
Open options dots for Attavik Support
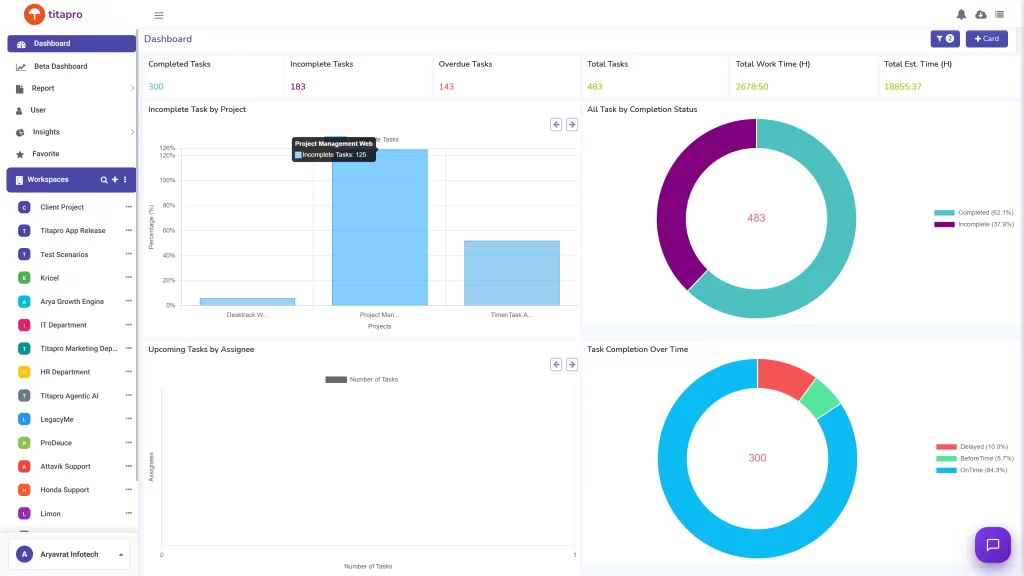(x=129, y=466)
